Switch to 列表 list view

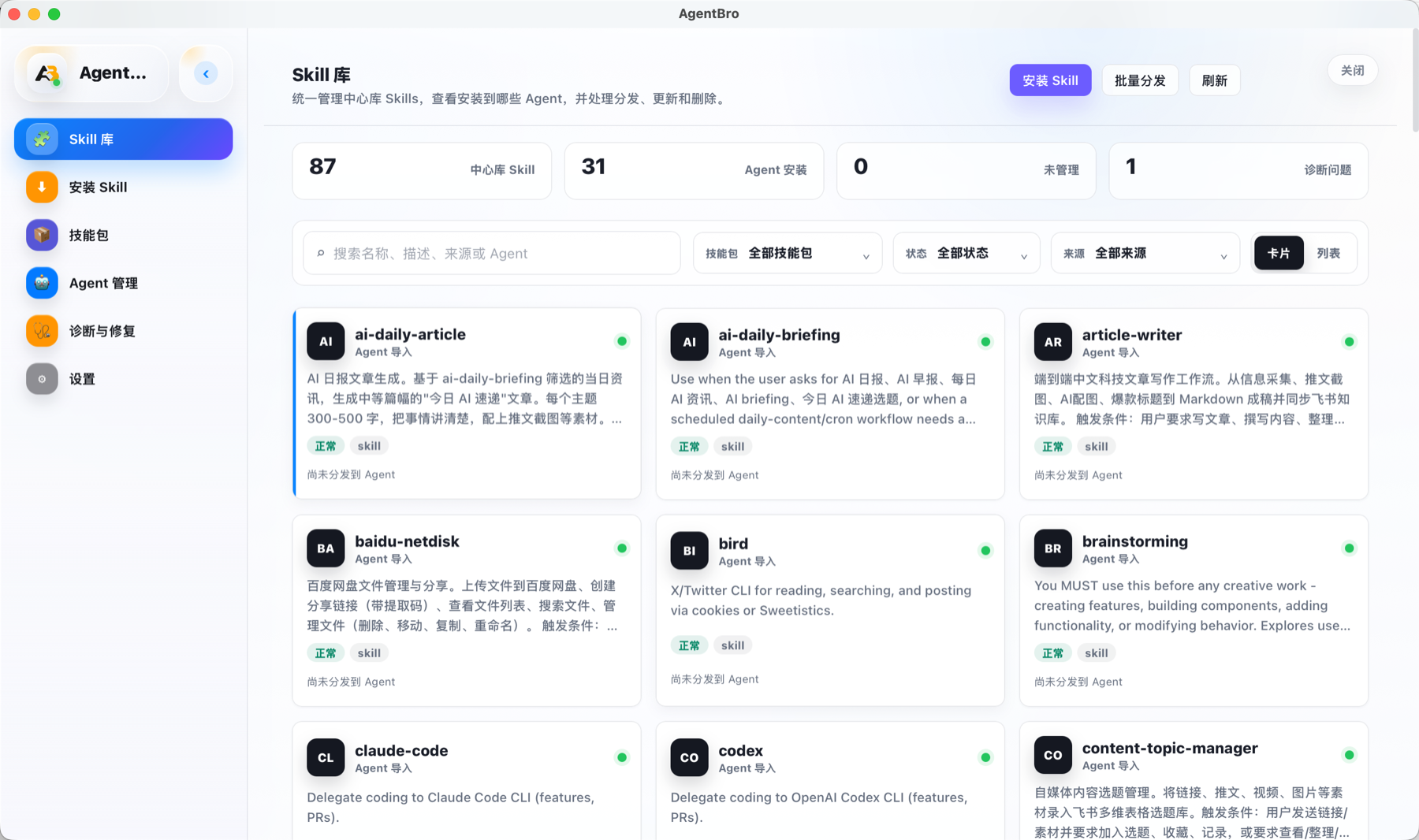(x=1328, y=253)
